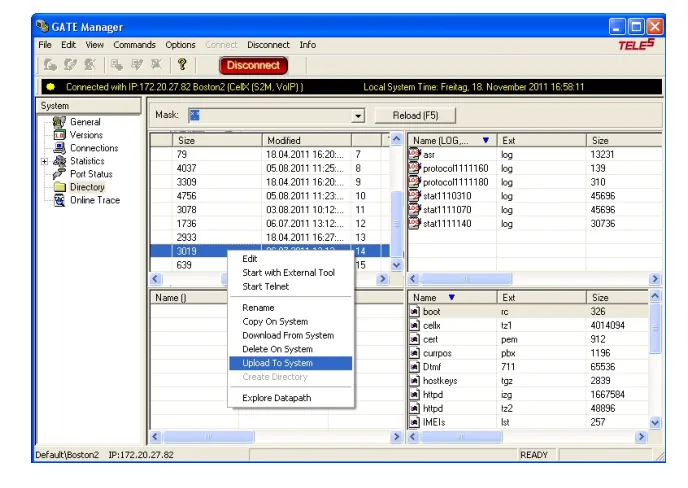688x488 pixels.
Task: Select the Connections computer icon
Action: pyautogui.click(x=59, y=148)
